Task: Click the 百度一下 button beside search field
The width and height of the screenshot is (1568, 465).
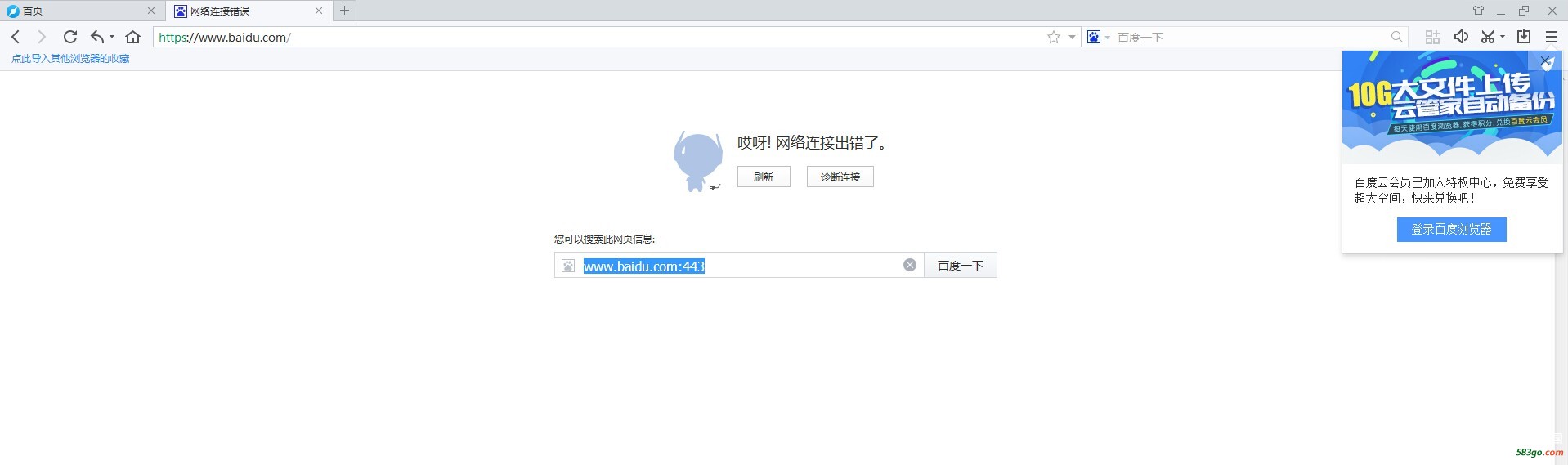Action: point(961,265)
